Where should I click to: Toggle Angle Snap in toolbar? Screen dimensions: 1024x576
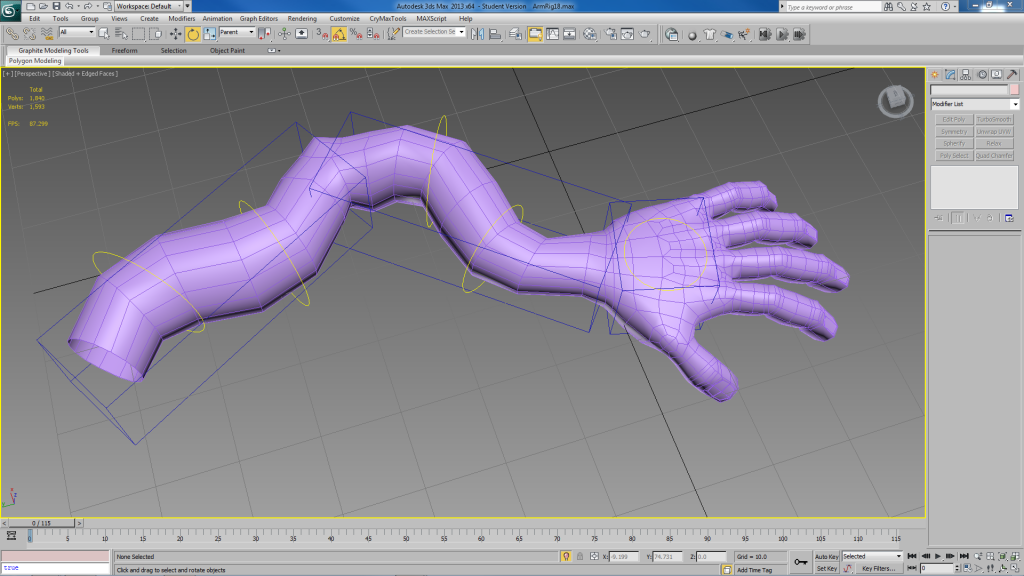(339, 33)
